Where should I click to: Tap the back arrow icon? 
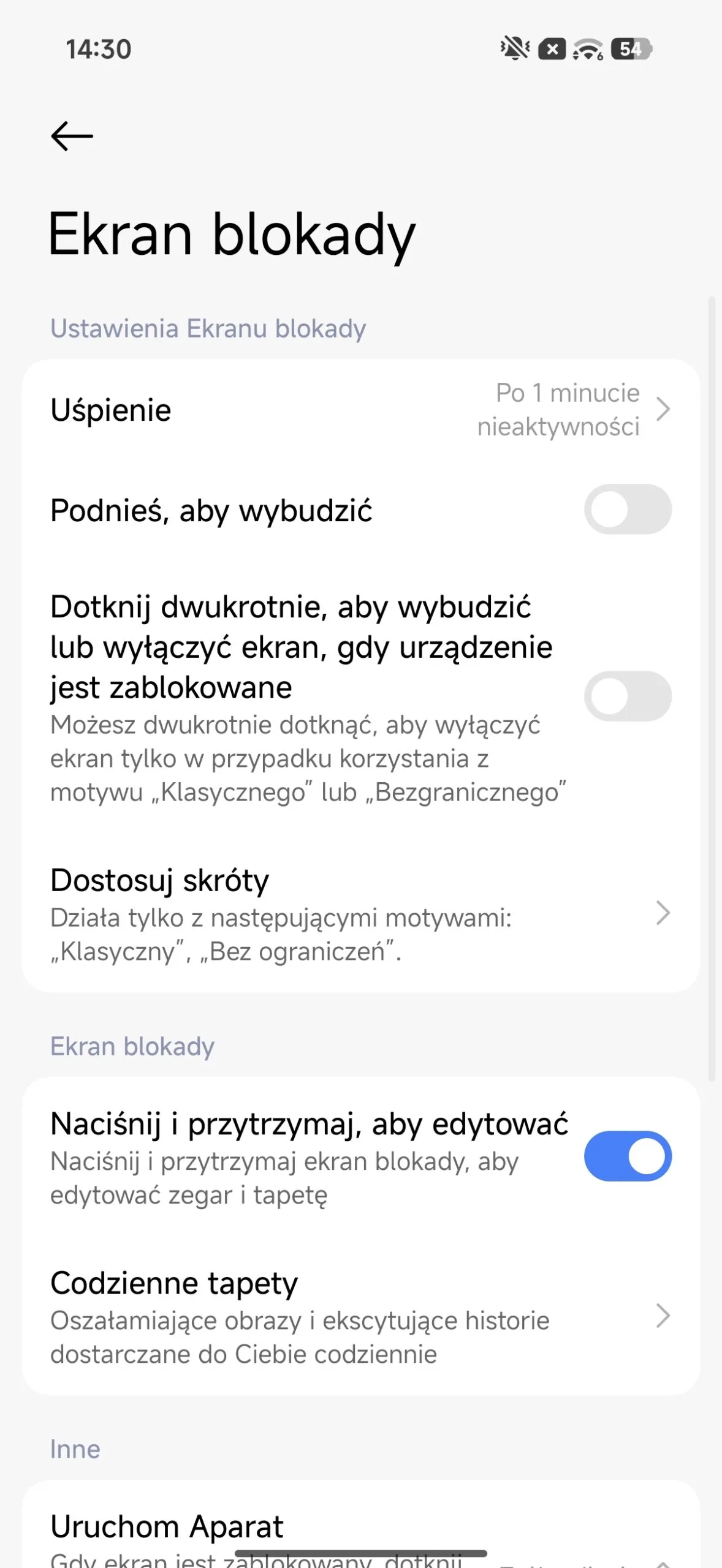pyautogui.click(x=72, y=135)
